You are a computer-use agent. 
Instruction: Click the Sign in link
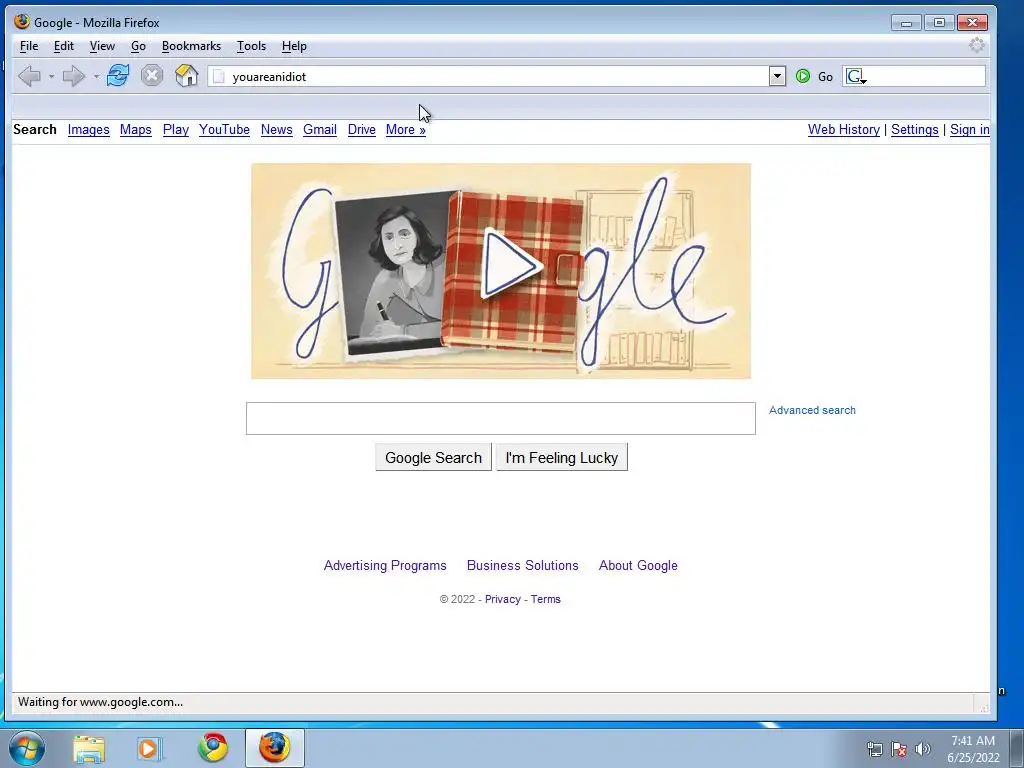(x=970, y=129)
